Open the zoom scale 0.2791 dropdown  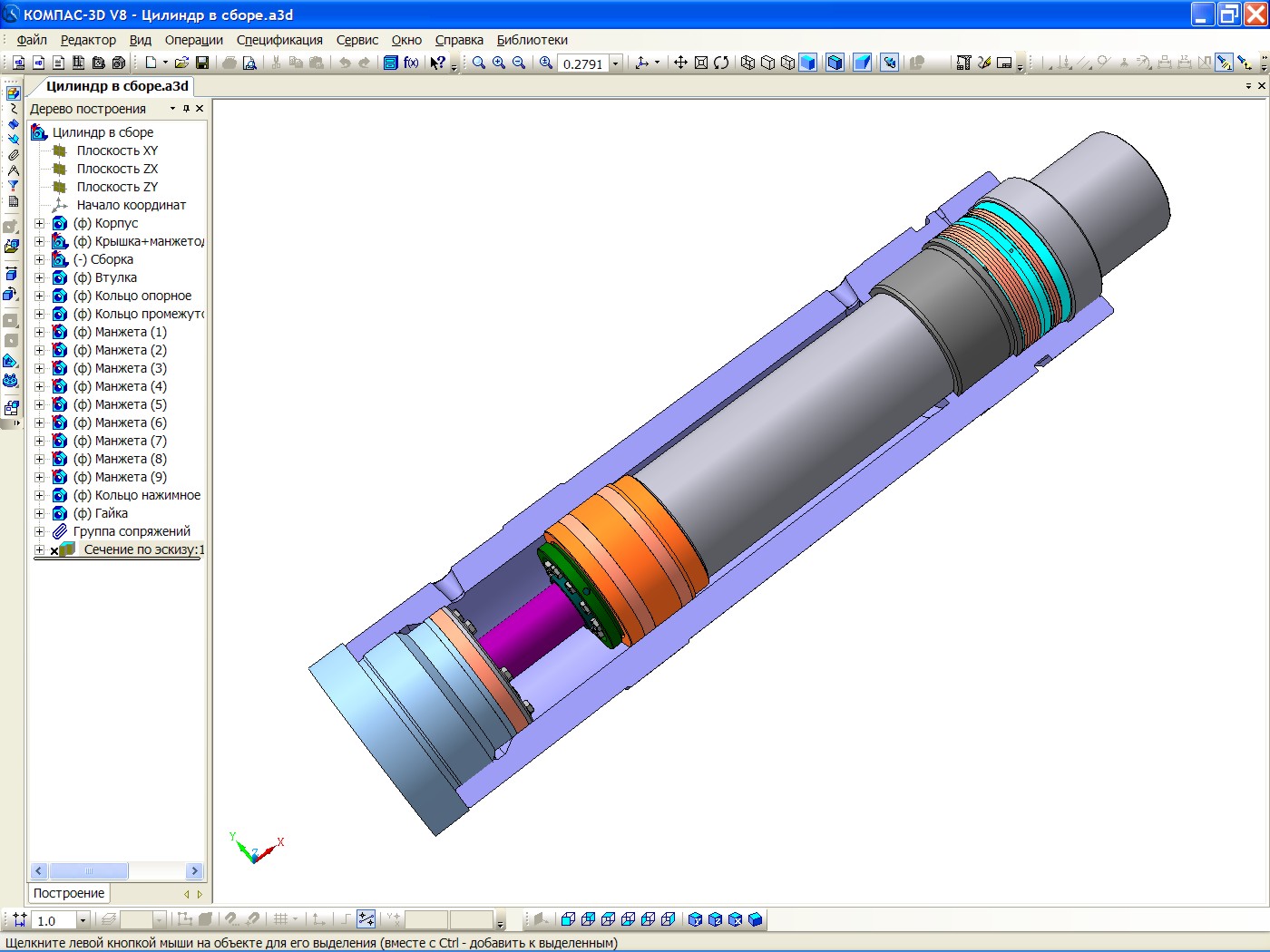click(615, 63)
